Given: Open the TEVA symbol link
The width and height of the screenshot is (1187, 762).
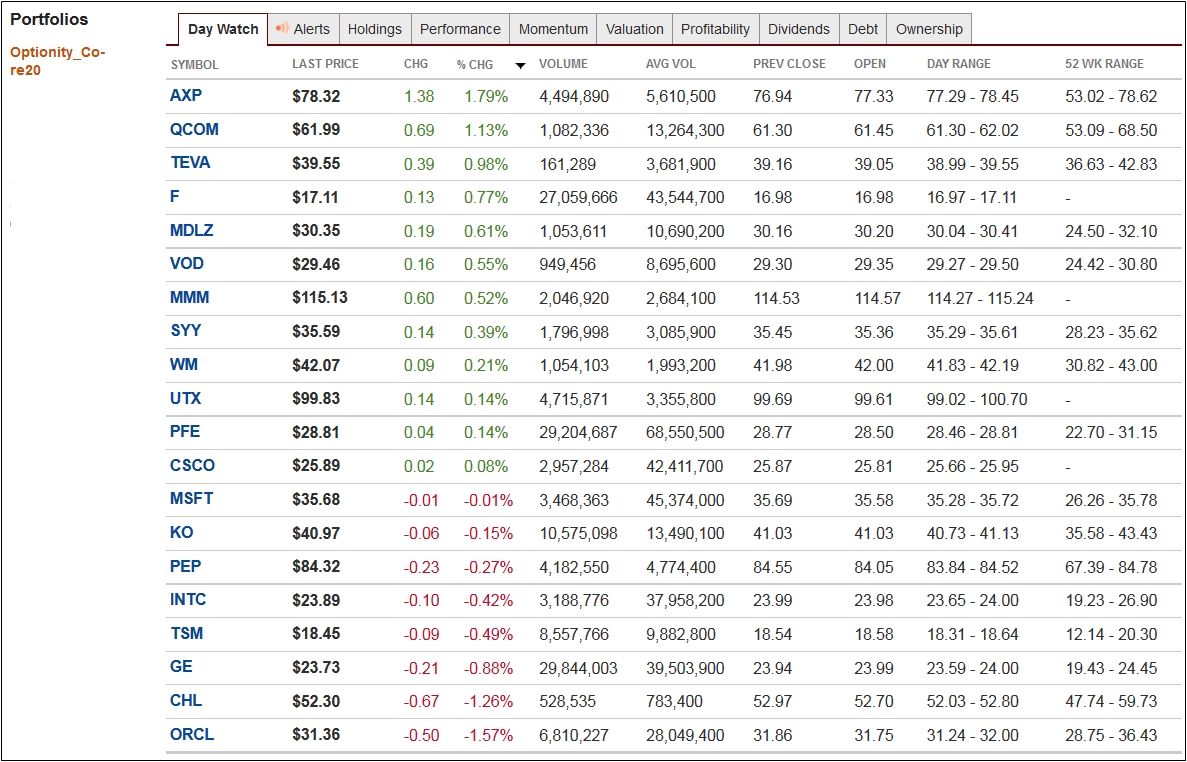Looking at the screenshot, I should (x=190, y=163).
